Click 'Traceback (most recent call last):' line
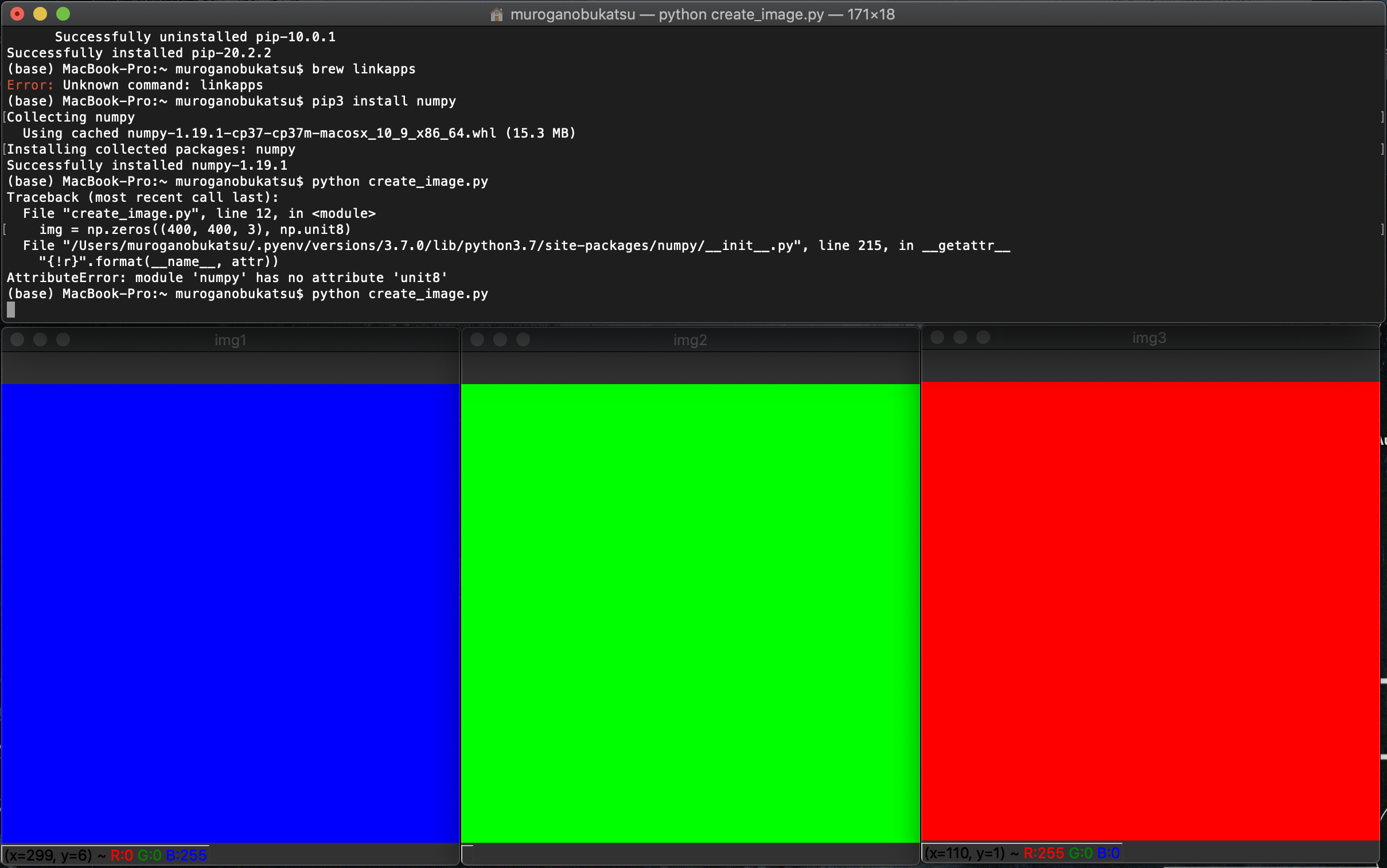This screenshot has height=868, width=1387. click(x=142, y=197)
